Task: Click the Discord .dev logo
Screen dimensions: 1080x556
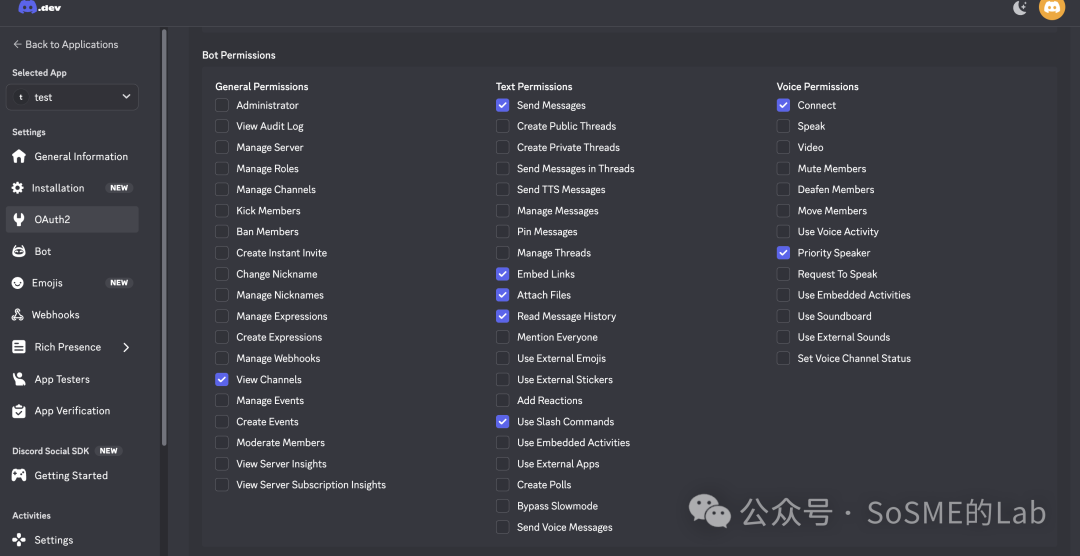Action: click(40, 8)
